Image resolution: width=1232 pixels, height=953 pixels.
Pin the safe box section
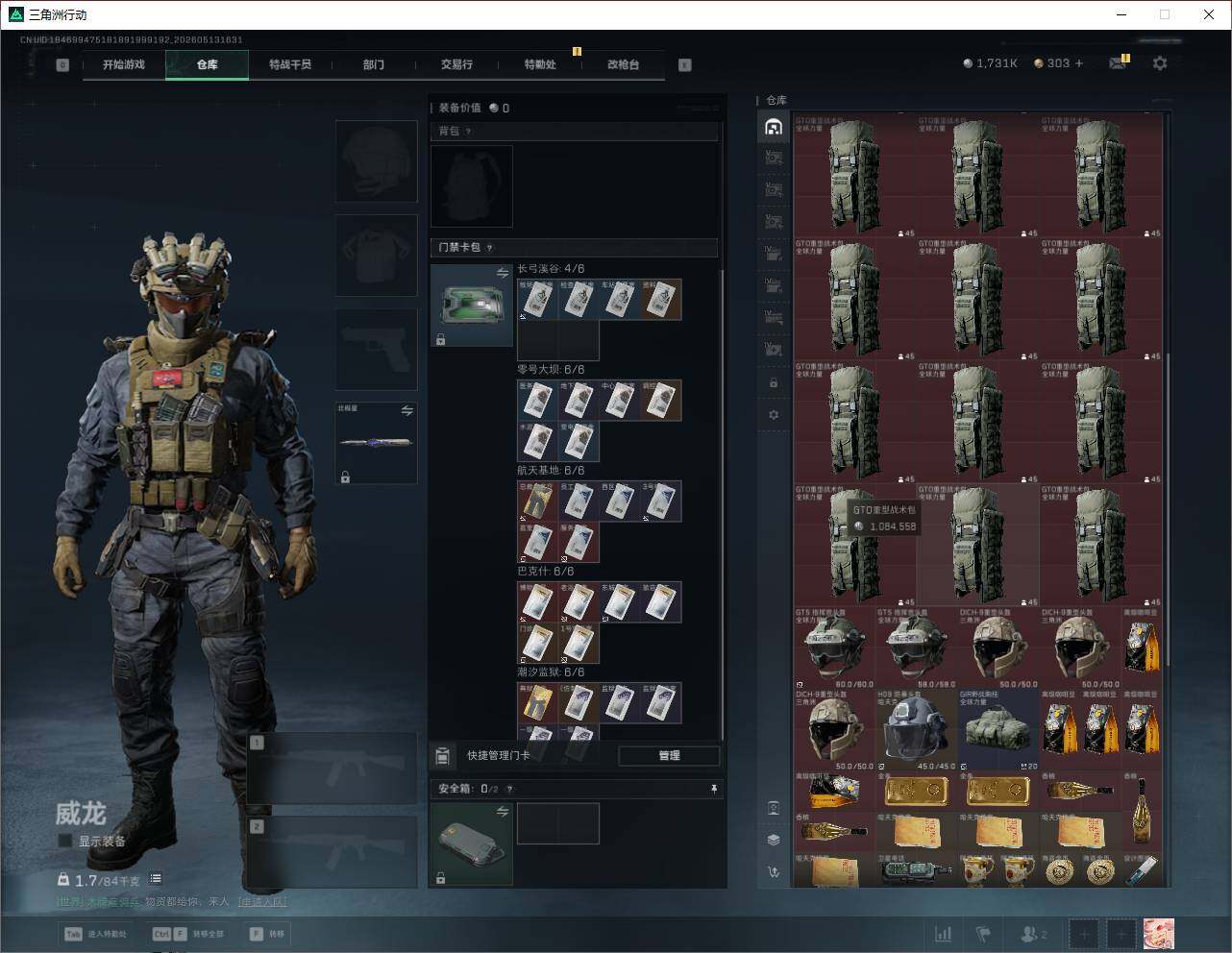[x=714, y=789]
